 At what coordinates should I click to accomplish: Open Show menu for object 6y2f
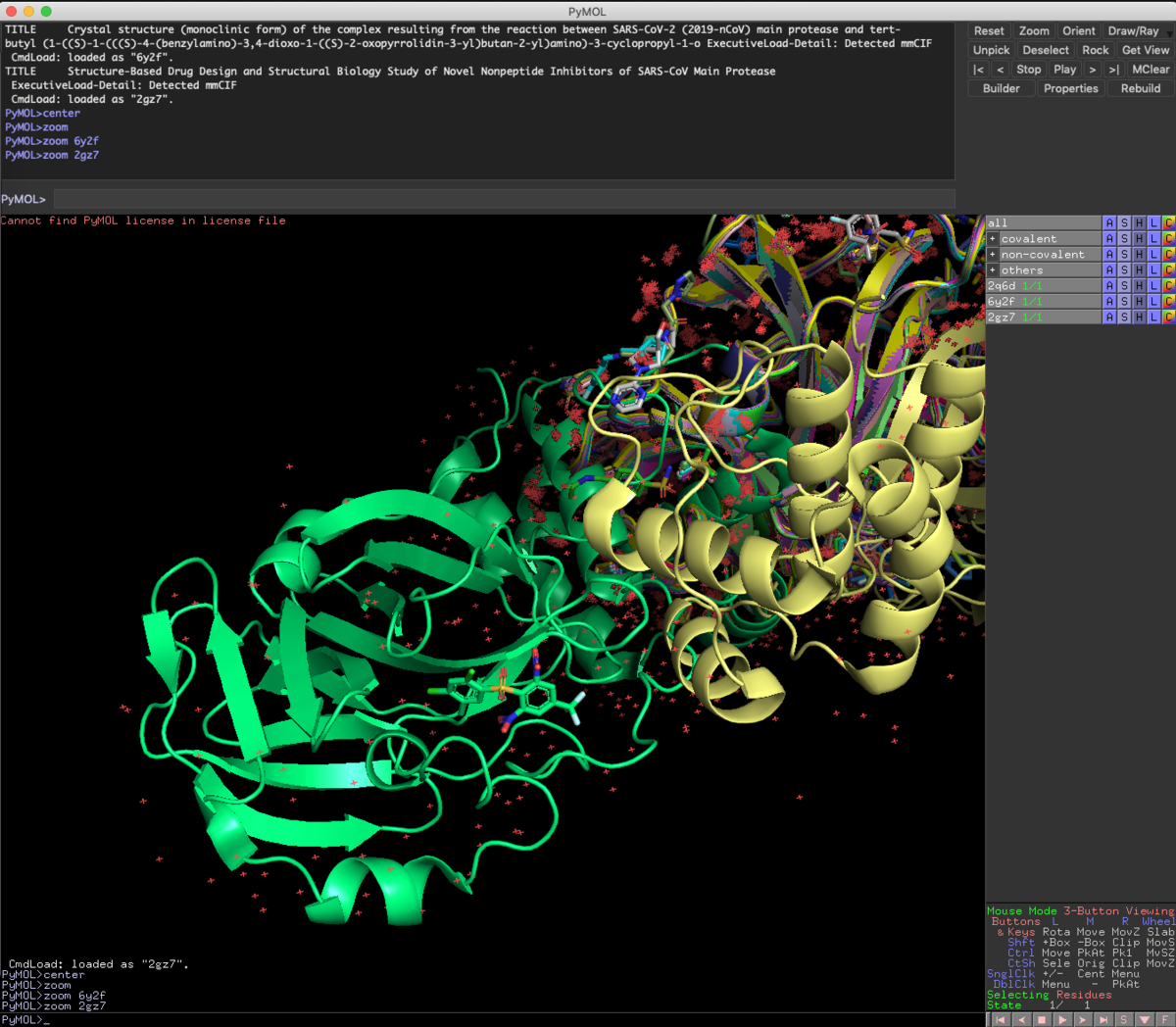coord(1124,302)
